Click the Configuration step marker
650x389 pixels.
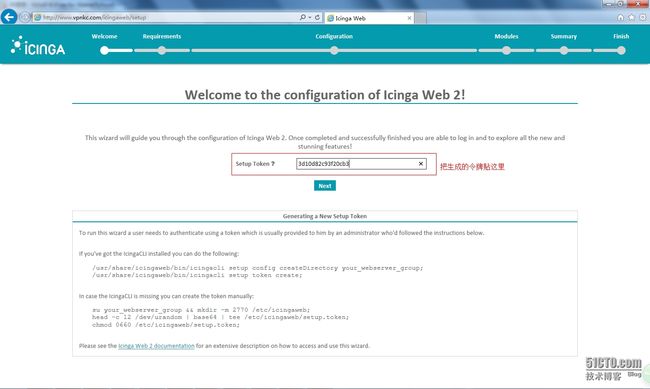334,51
